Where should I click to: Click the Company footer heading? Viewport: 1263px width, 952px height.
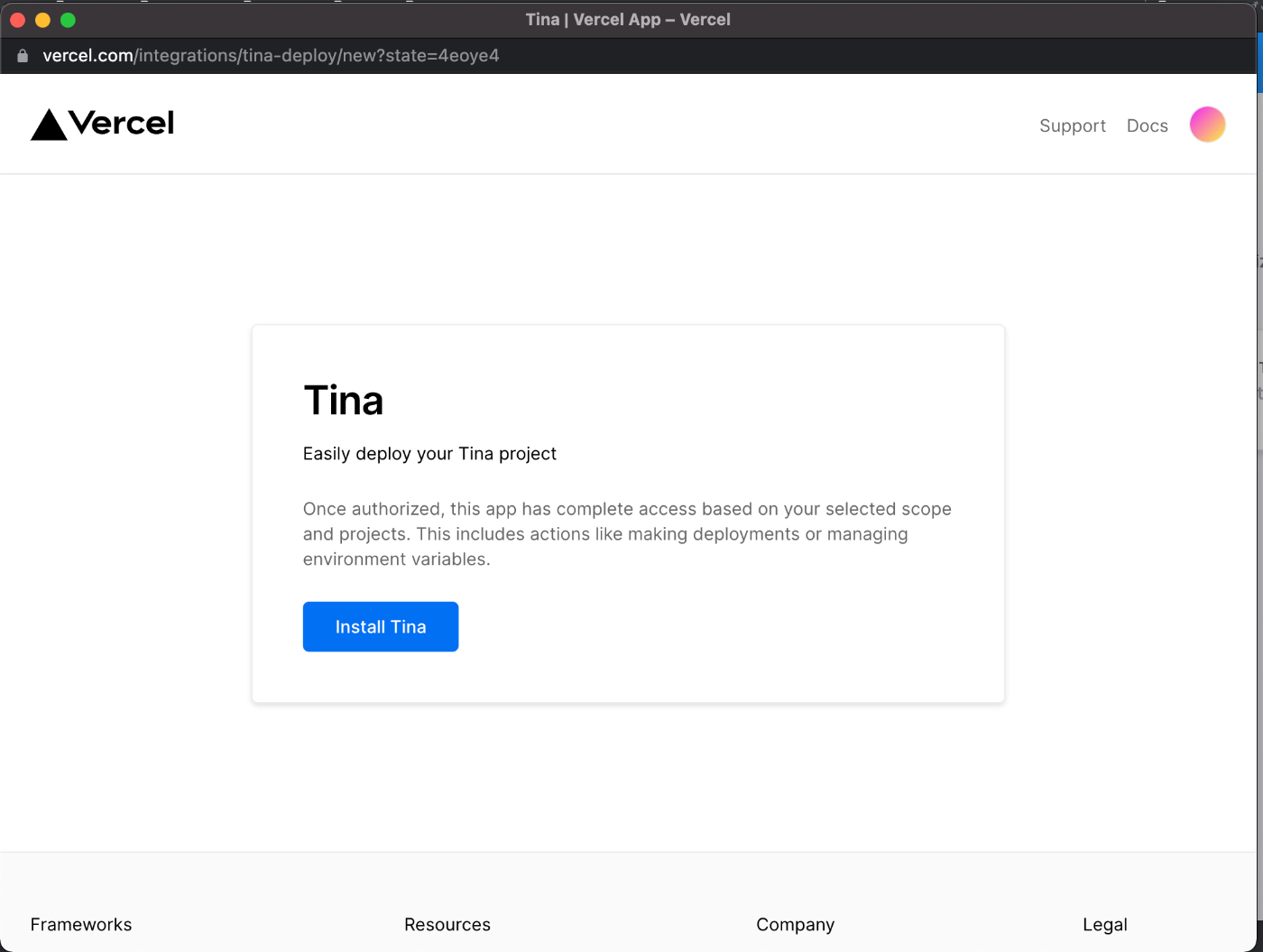795,925
